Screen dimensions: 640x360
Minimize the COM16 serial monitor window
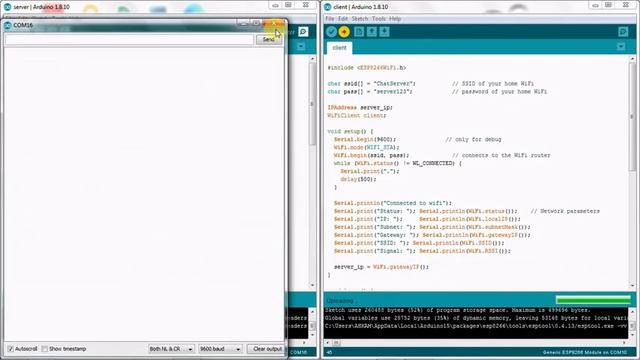243,24
